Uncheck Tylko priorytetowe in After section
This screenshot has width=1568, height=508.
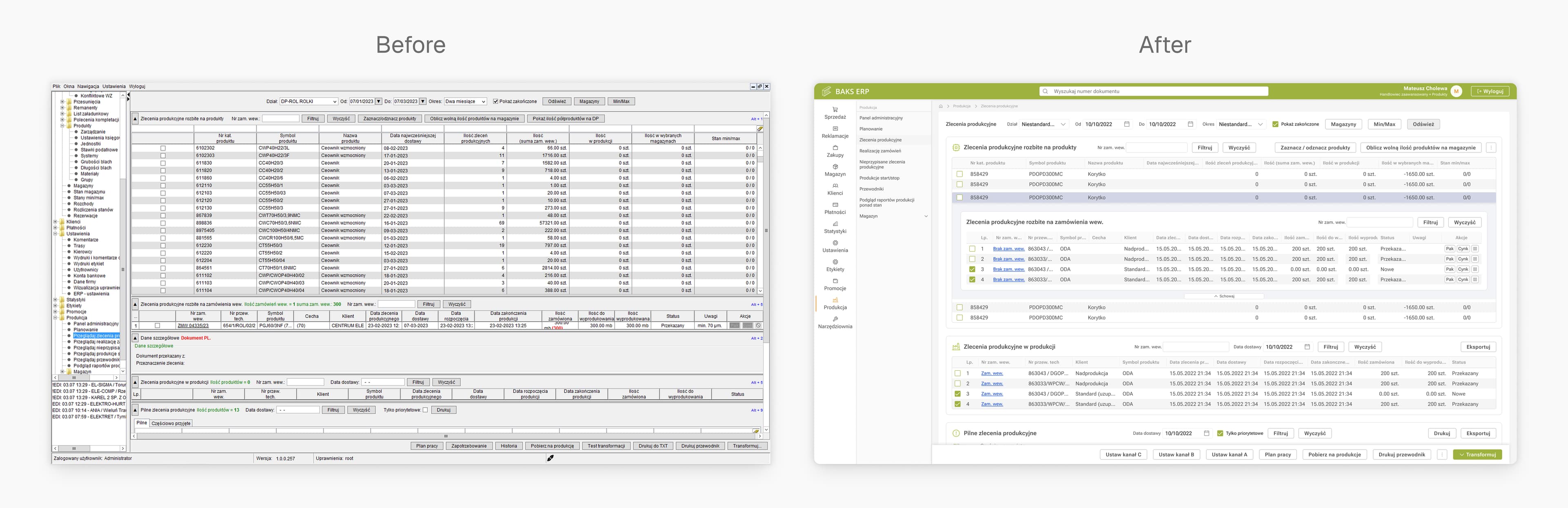click(1220, 433)
